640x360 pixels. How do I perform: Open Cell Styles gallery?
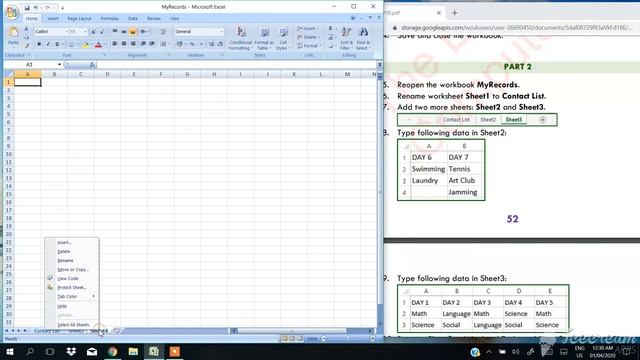click(282, 38)
